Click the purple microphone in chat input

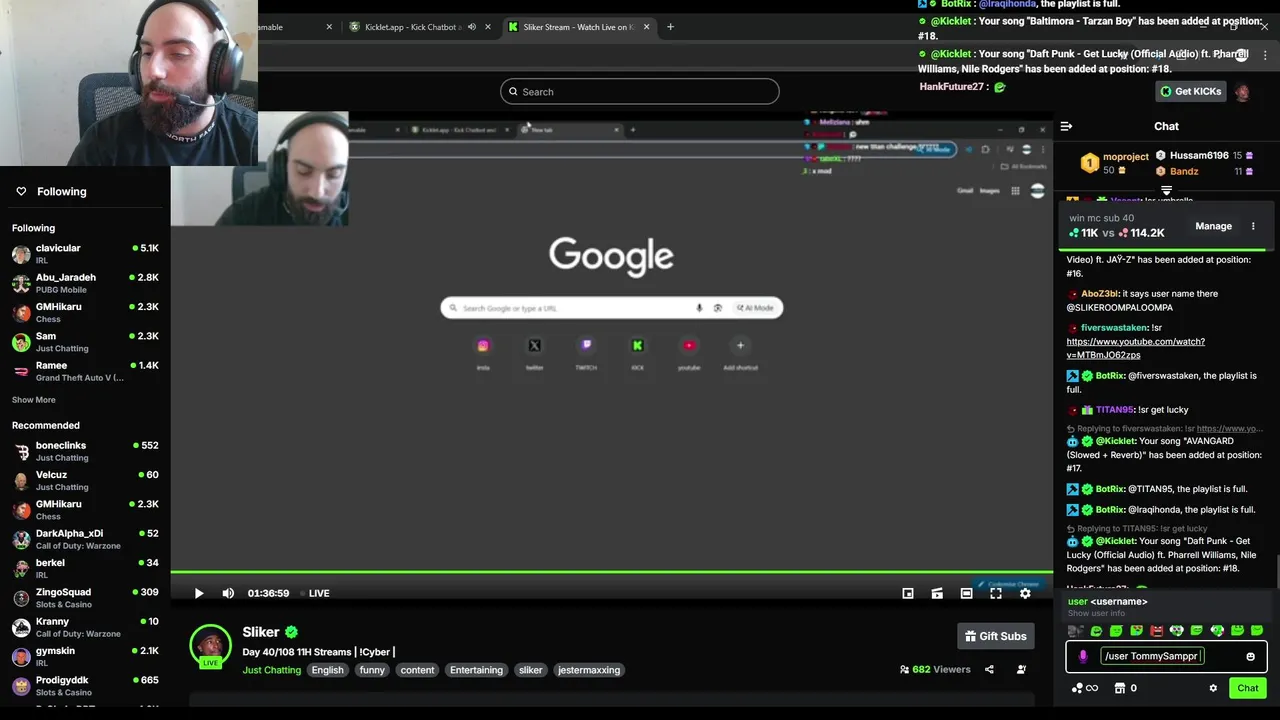(x=1083, y=657)
